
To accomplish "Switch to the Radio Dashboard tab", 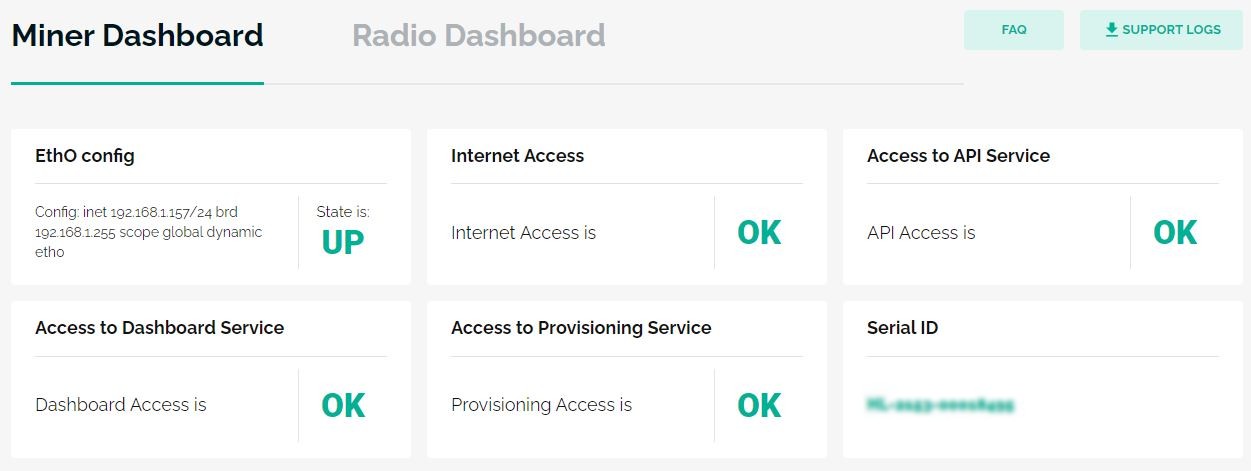I will [x=478, y=36].
